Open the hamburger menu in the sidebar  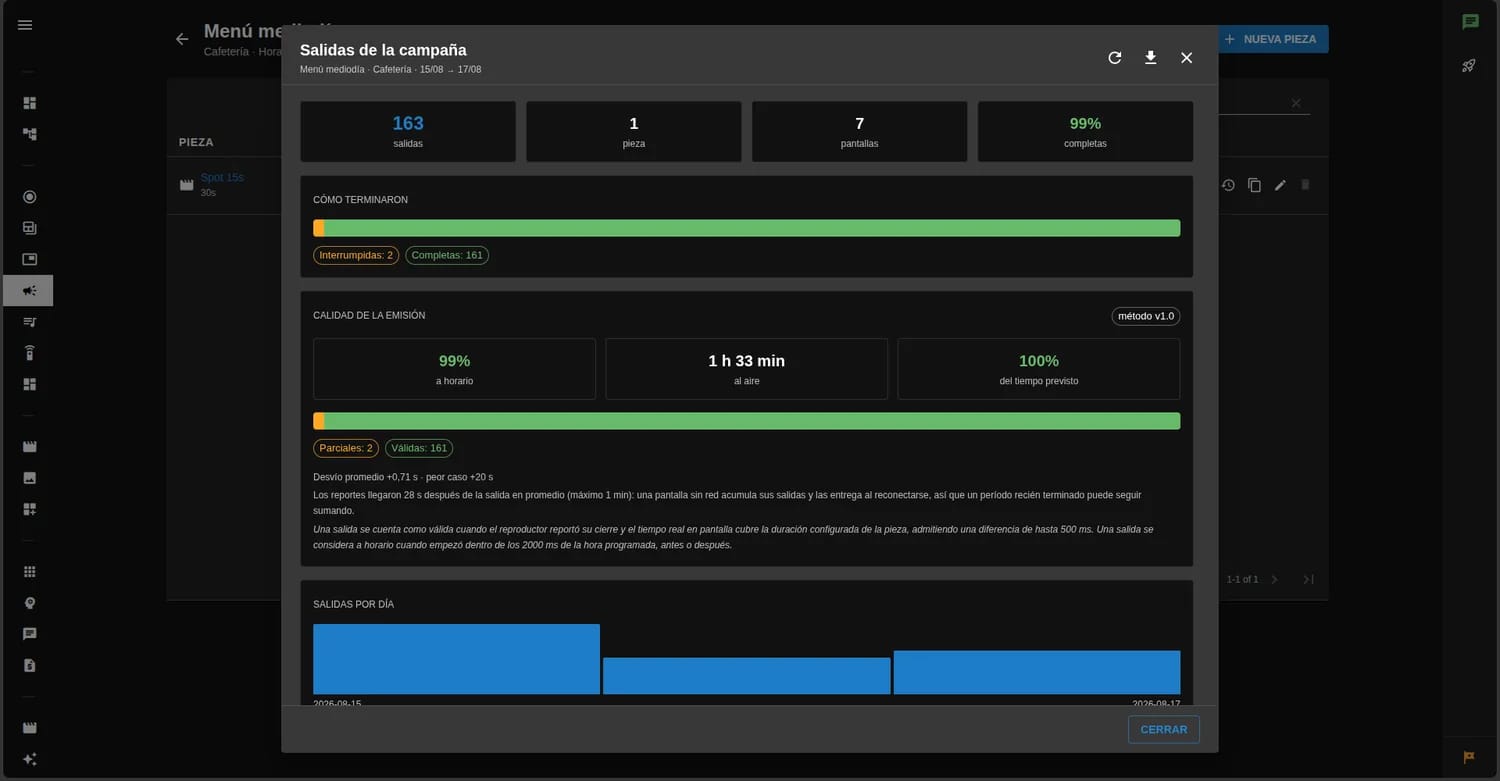(x=25, y=25)
